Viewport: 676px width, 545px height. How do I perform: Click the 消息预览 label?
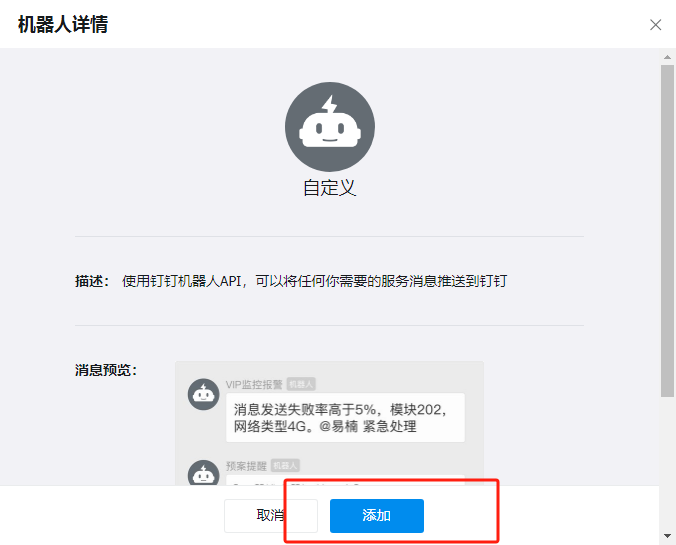click(106, 370)
